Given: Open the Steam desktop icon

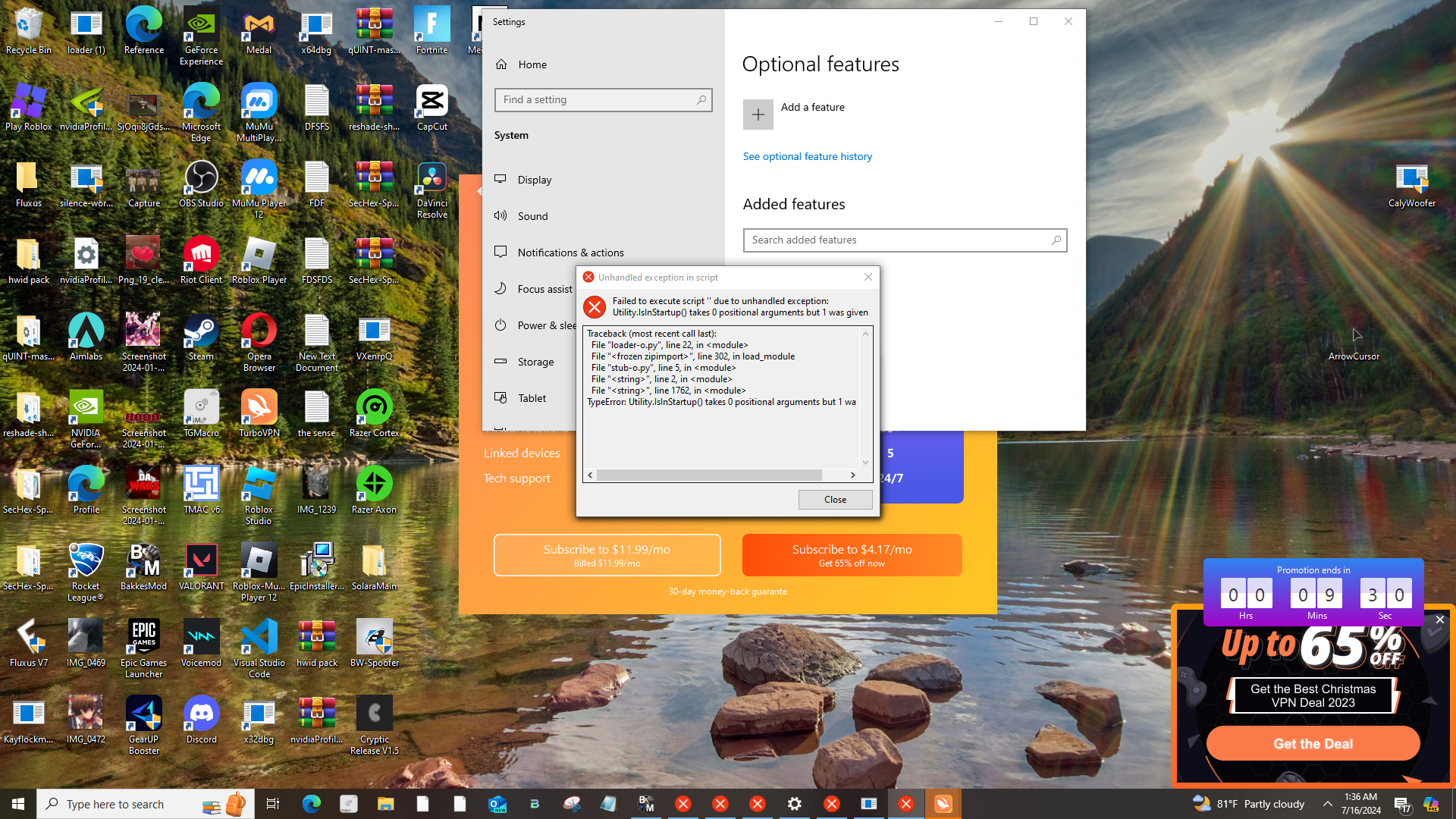Looking at the screenshot, I should [x=201, y=332].
